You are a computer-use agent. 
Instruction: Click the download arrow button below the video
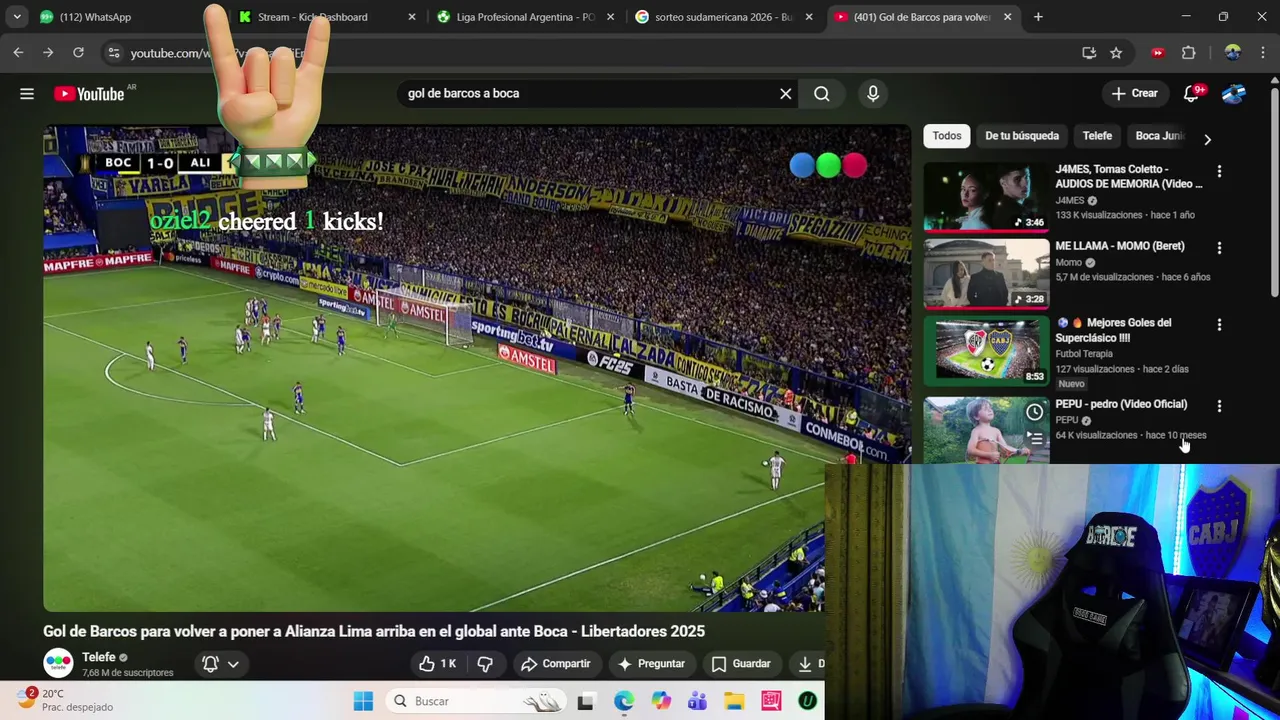(x=806, y=664)
